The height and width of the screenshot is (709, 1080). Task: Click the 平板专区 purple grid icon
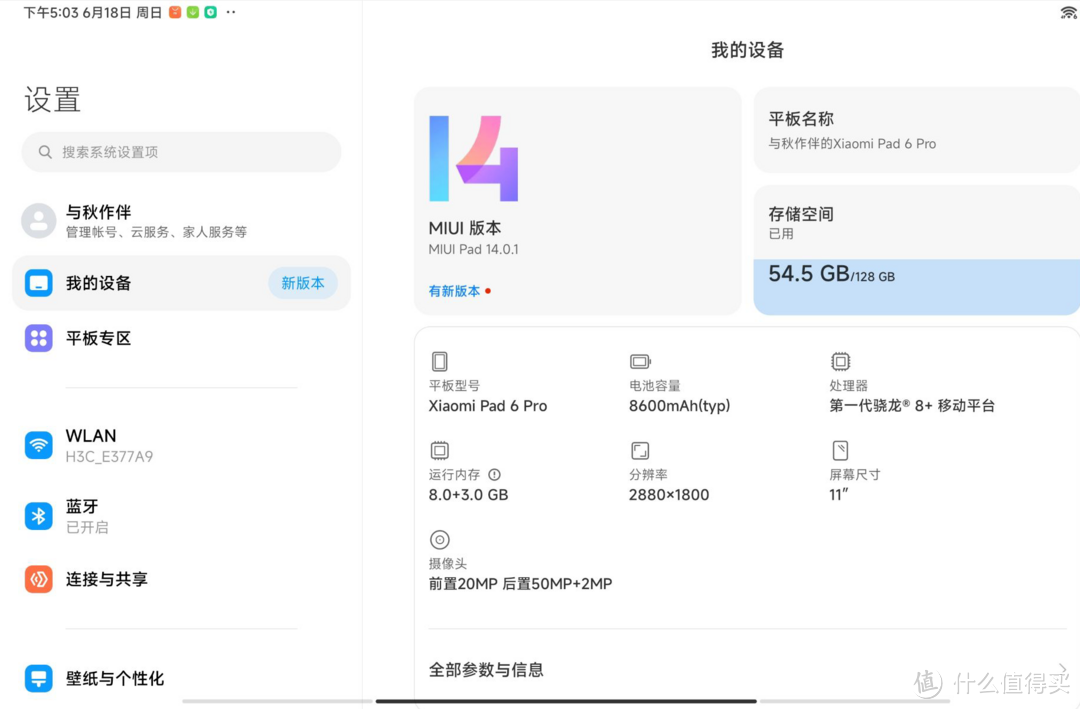39,338
